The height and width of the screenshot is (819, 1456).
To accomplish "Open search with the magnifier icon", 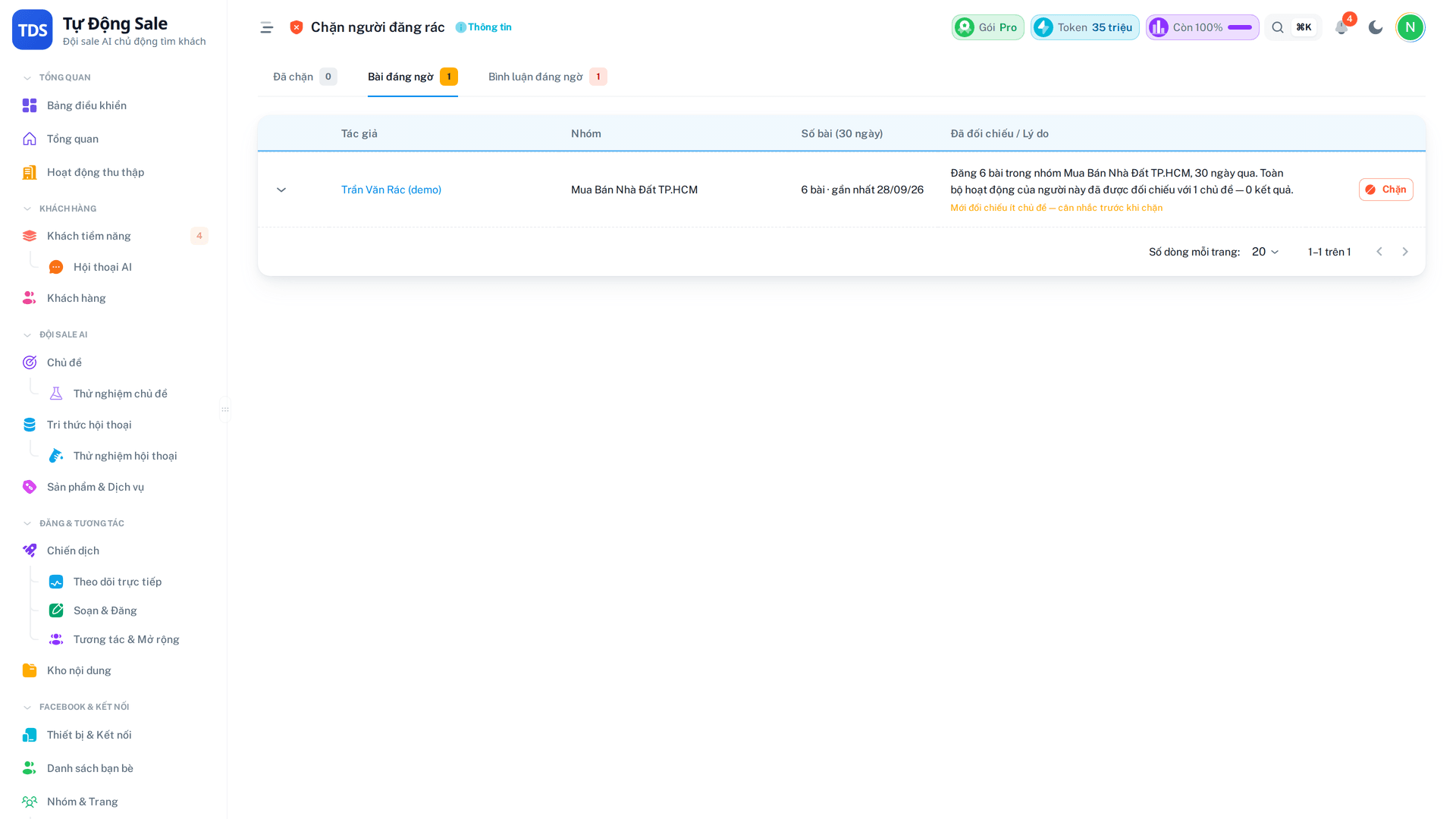I will [1278, 27].
